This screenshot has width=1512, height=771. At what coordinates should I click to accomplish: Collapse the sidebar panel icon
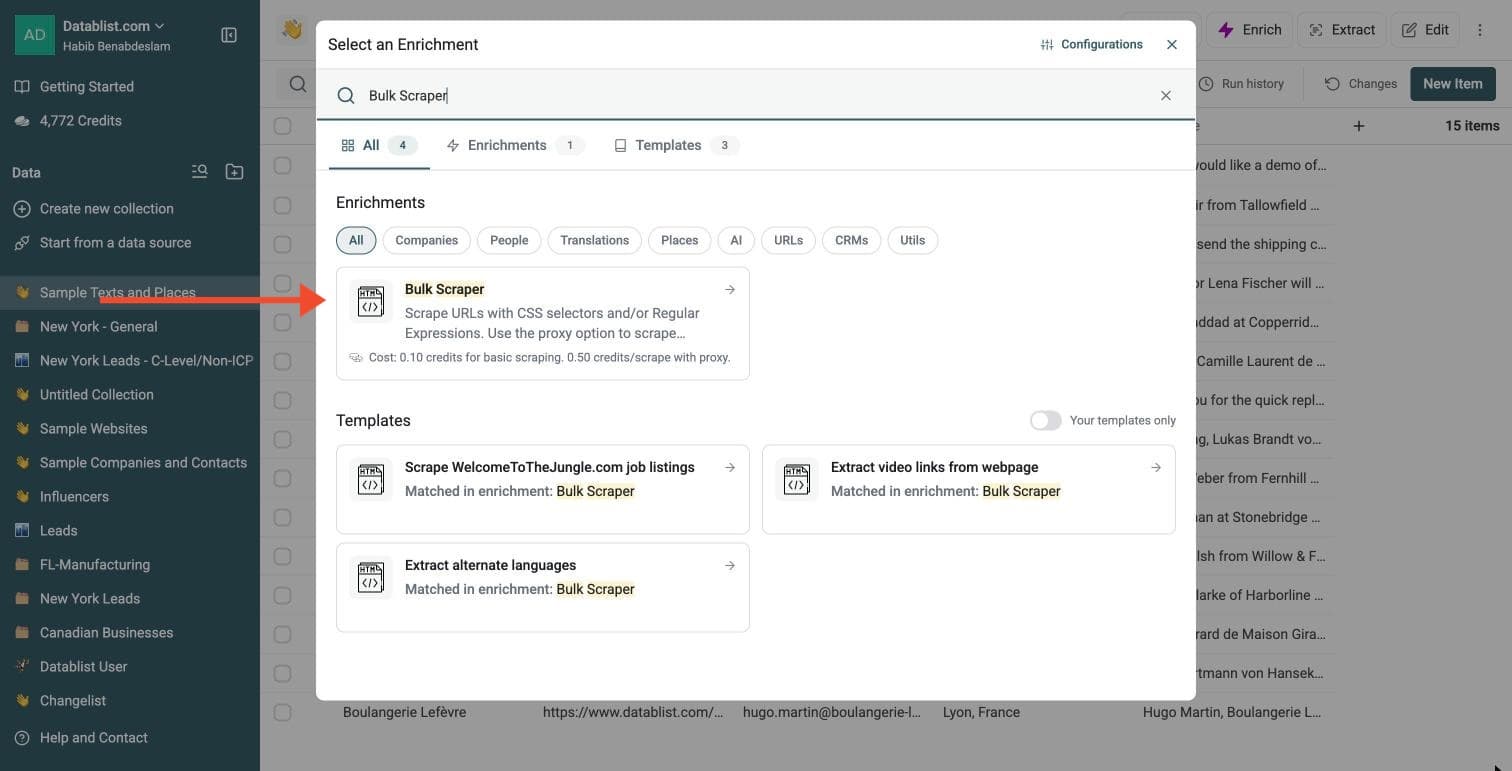(229, 35)
